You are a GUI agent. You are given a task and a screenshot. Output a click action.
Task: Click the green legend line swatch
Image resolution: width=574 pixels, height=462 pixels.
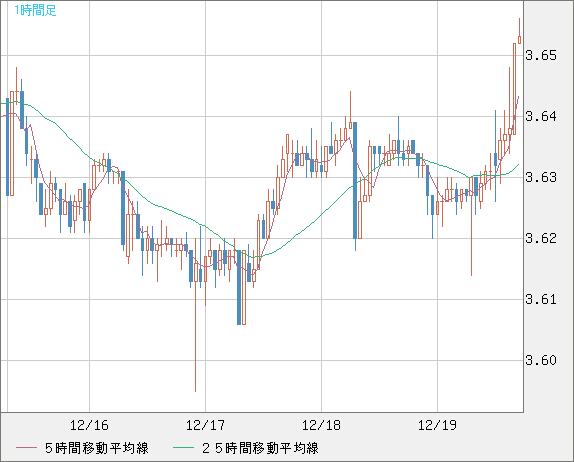pyautogui.click(x=183, y=448)
